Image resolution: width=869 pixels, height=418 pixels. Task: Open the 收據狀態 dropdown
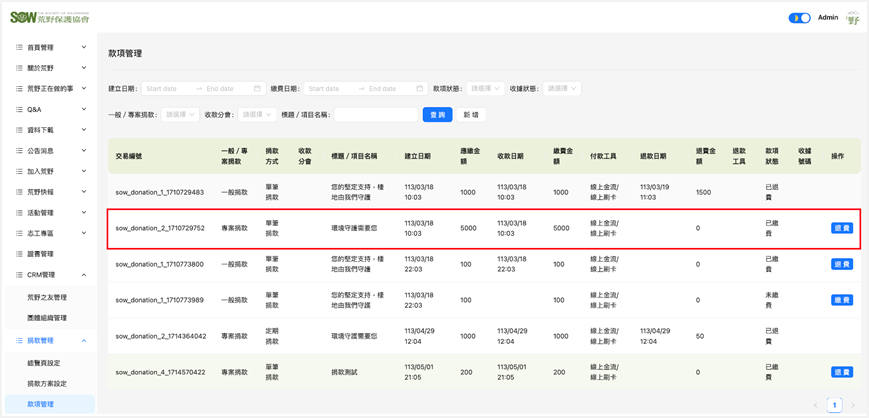(x=561, y=89)
